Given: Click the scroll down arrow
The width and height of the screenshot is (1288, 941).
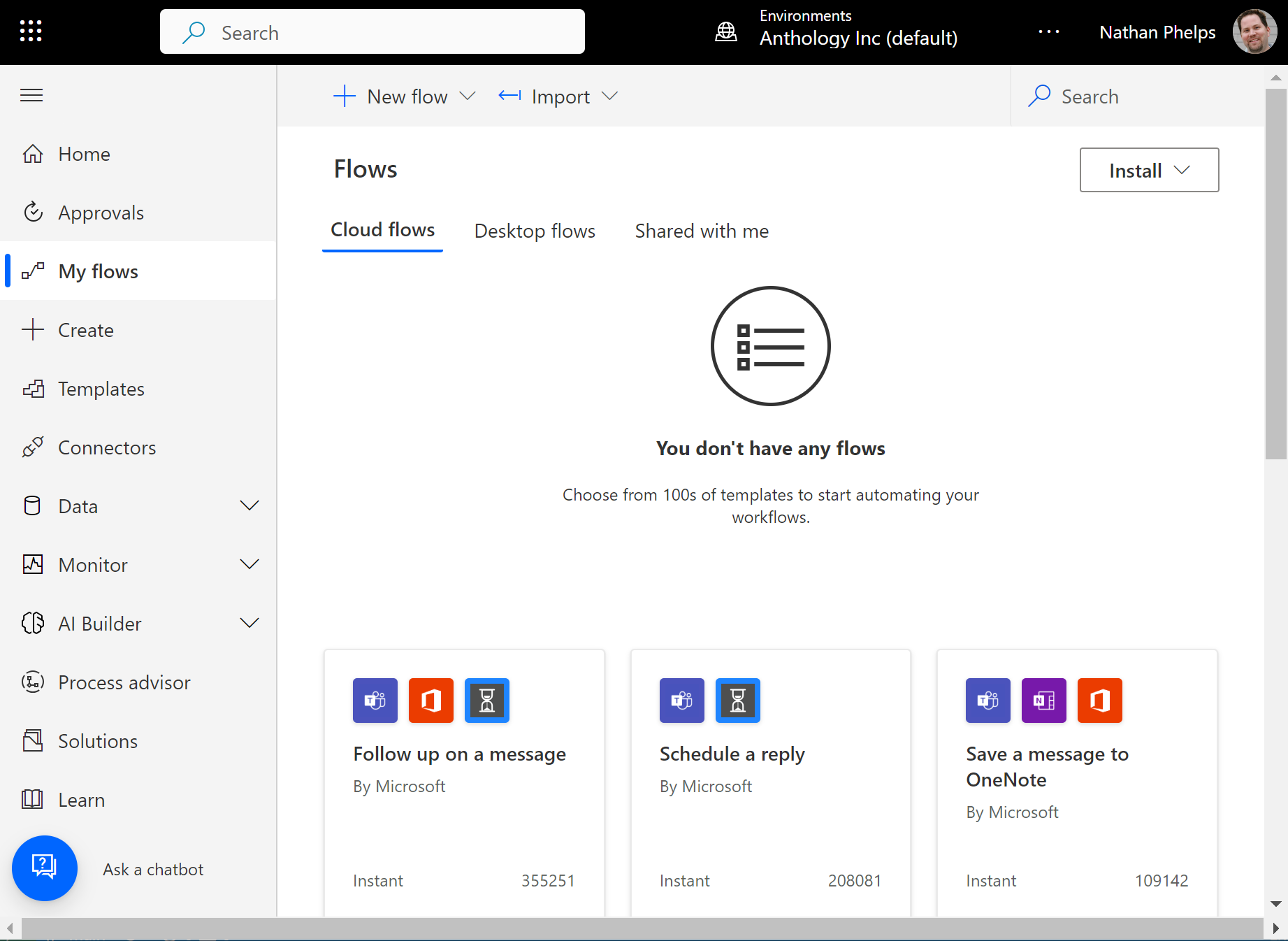Looking at the screenshot, I should click(x=1276, y=904).
